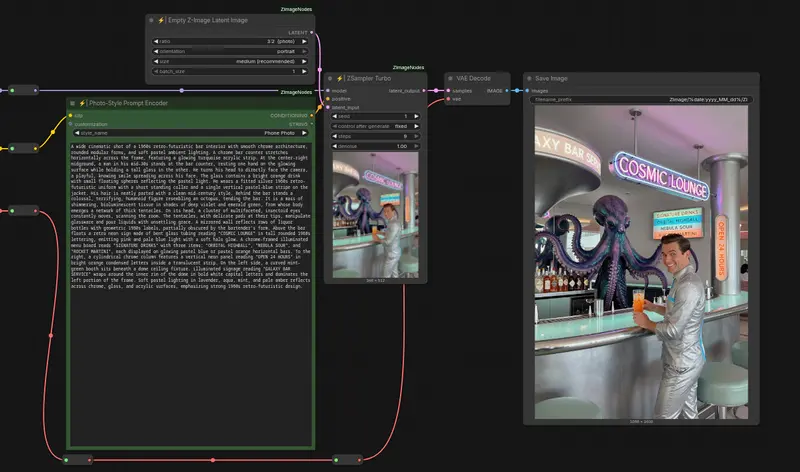Open the size combo showing medium (recommended)
This screenshot has width=800, height=472.
[x=231, y=61]
